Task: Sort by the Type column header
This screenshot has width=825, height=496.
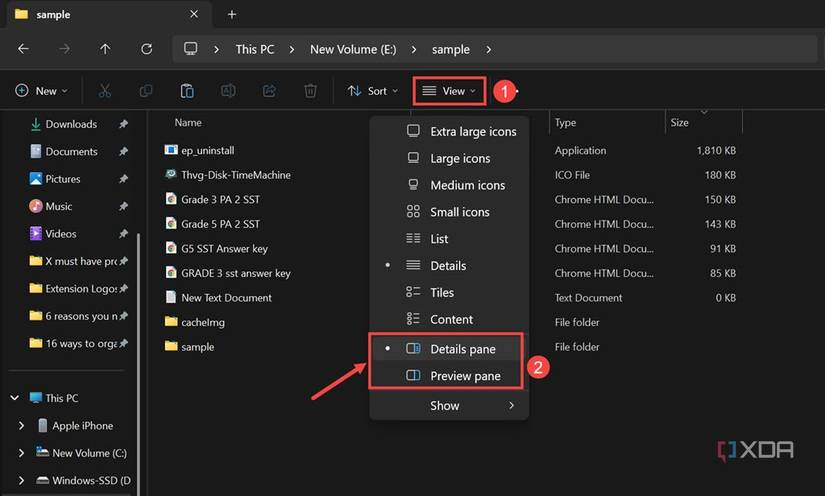Action: coord(566,123)
